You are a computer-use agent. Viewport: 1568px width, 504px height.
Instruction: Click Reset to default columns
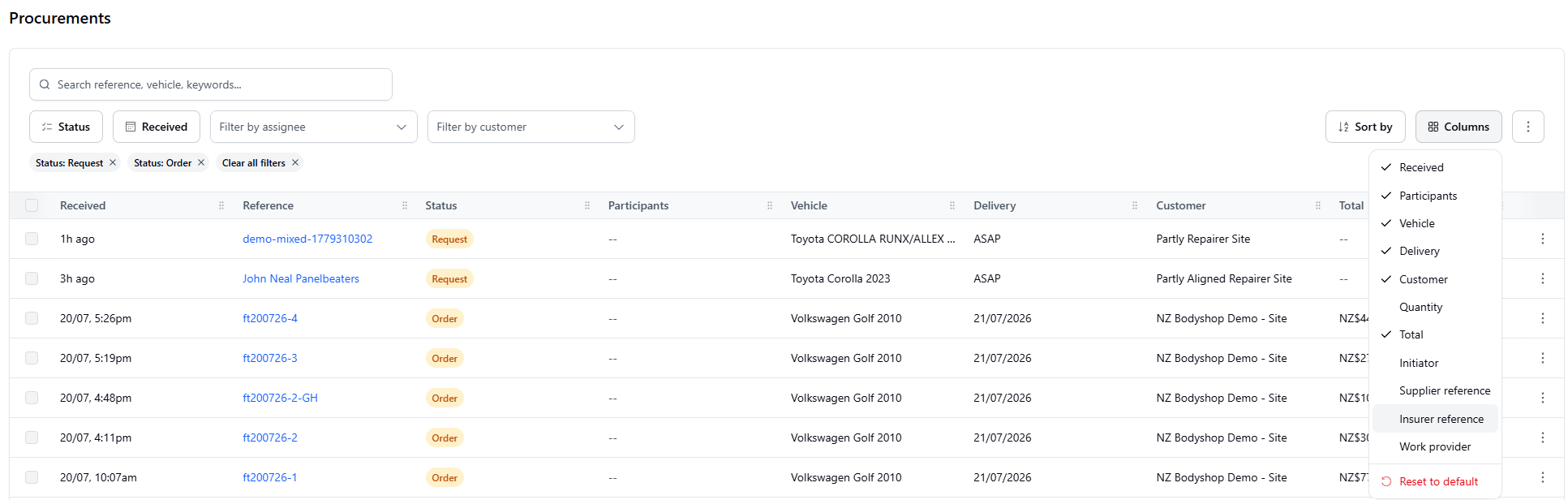click(1435, 482)
